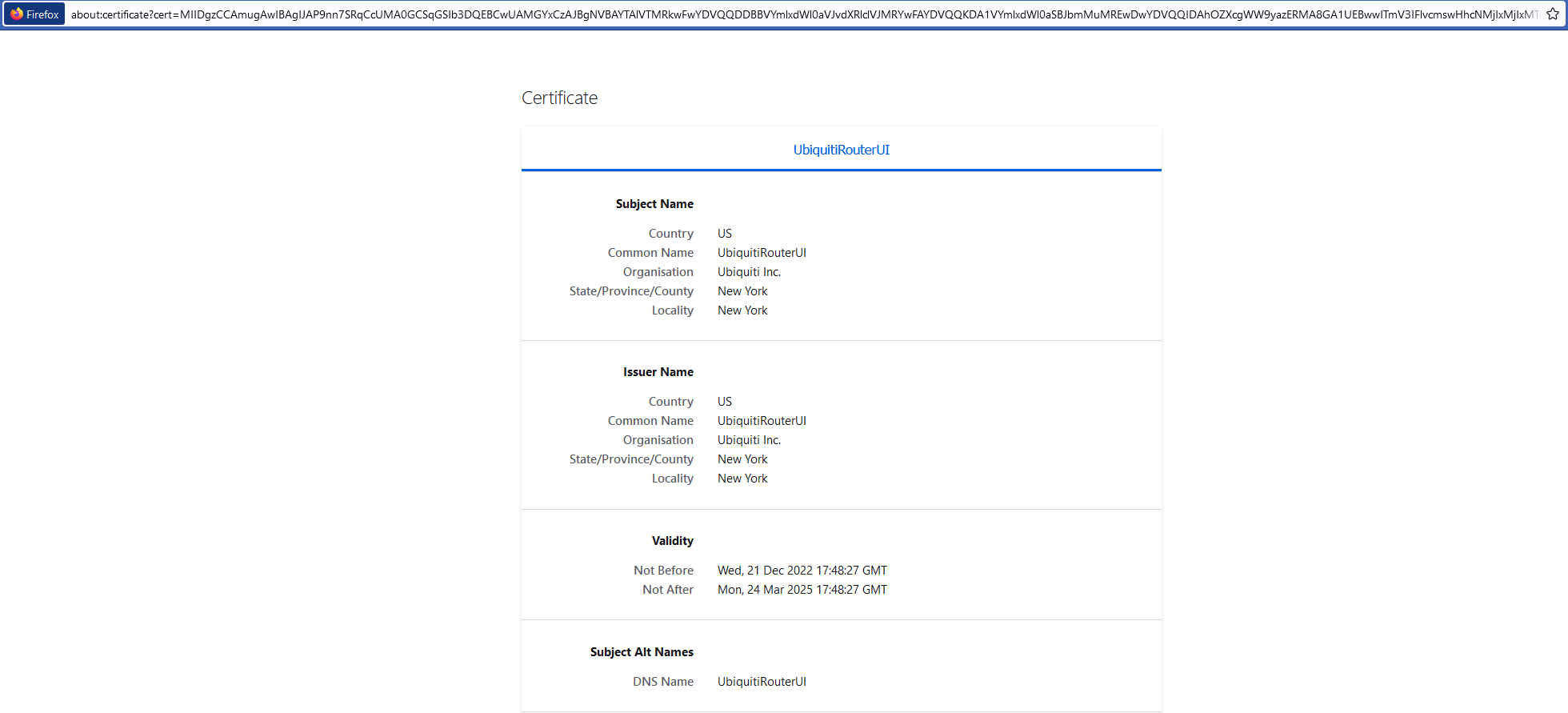Click the Issuer Name section heading
The image size is (1568, 713).
pos(658,372)
